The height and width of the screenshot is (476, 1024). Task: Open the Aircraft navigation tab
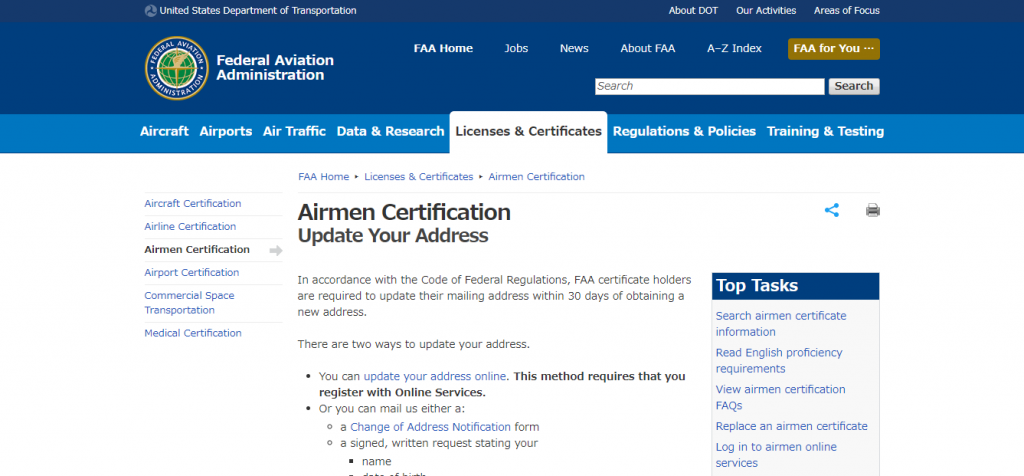[164, 132]
